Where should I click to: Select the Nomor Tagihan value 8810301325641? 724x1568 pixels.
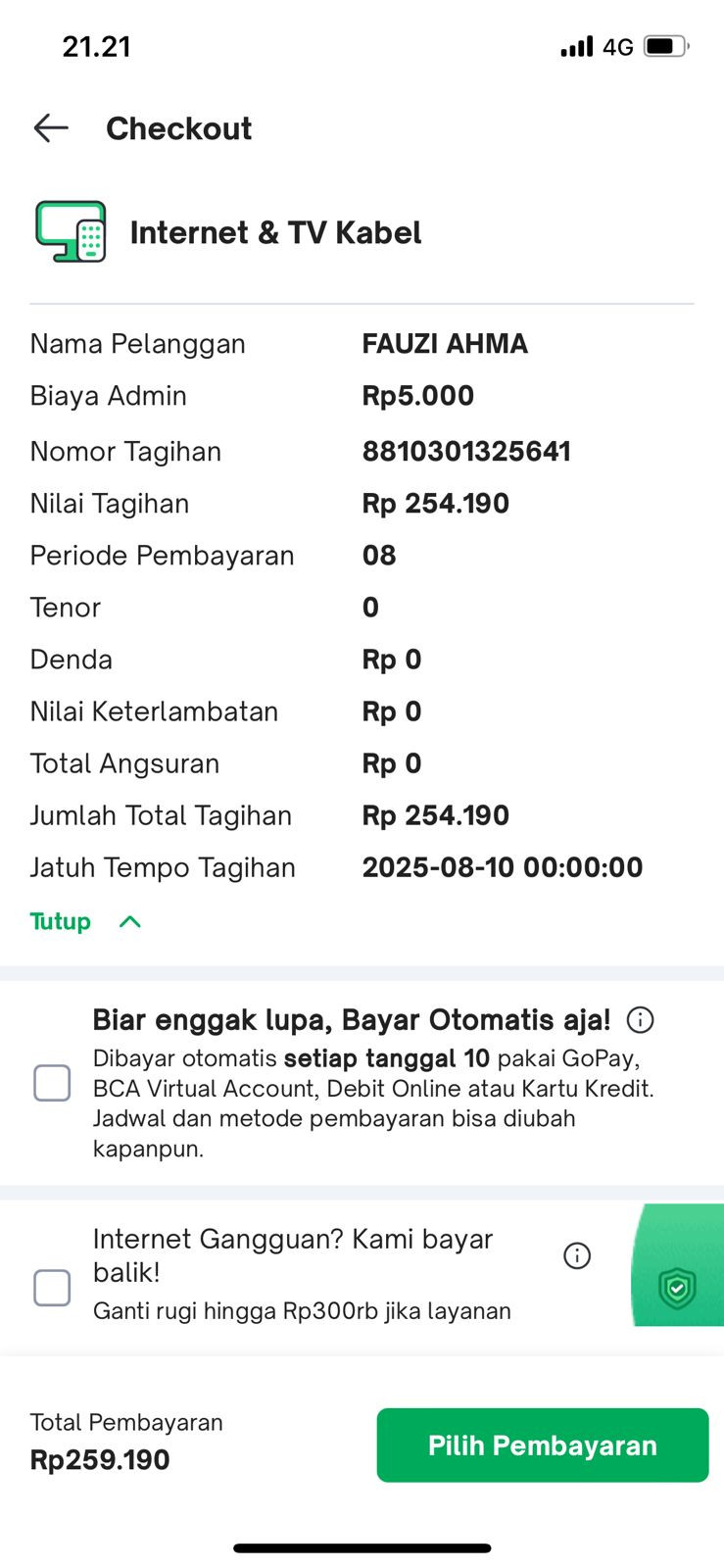(x=466, y=451)
